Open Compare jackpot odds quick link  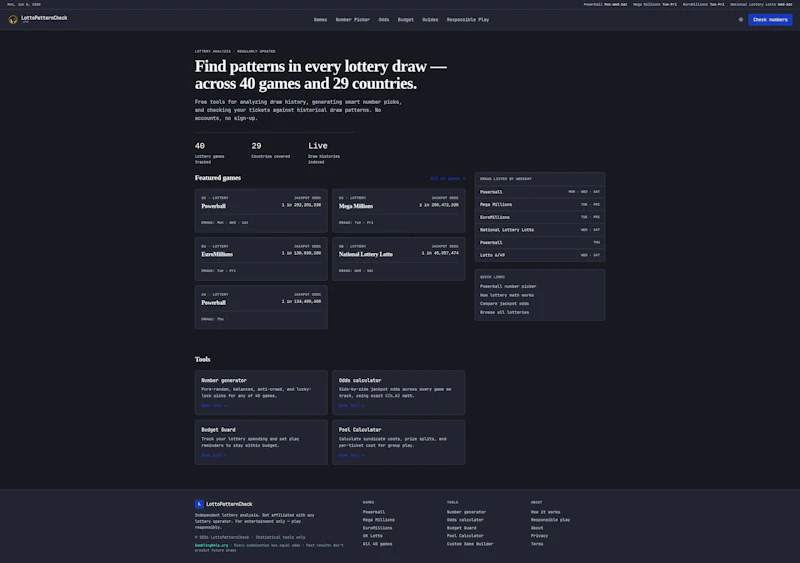click(504, 304)
